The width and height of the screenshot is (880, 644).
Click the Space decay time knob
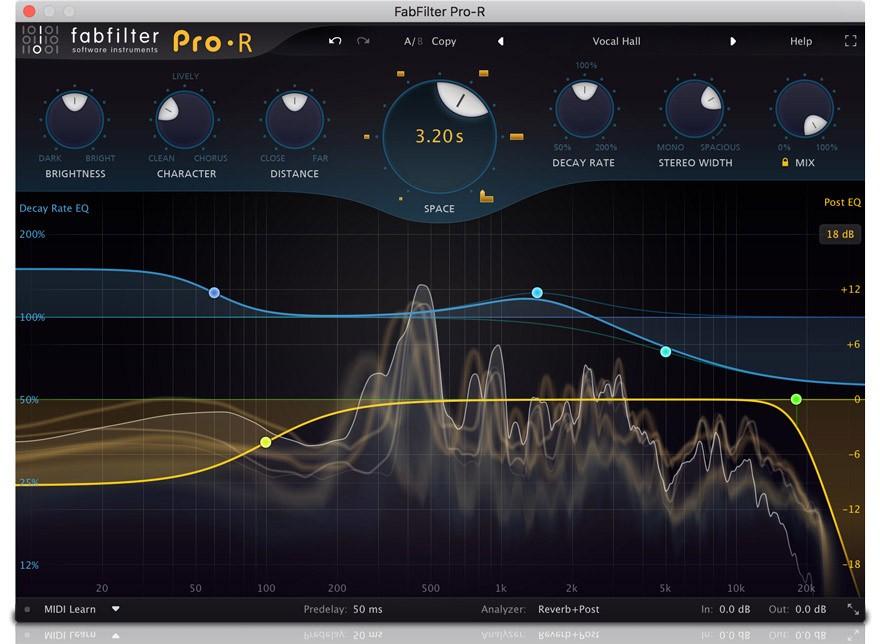tap(439, 136)
